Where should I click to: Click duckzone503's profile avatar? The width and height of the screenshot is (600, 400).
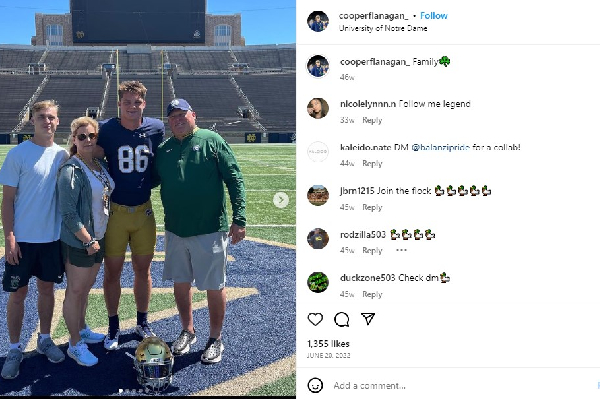[318, 282]
